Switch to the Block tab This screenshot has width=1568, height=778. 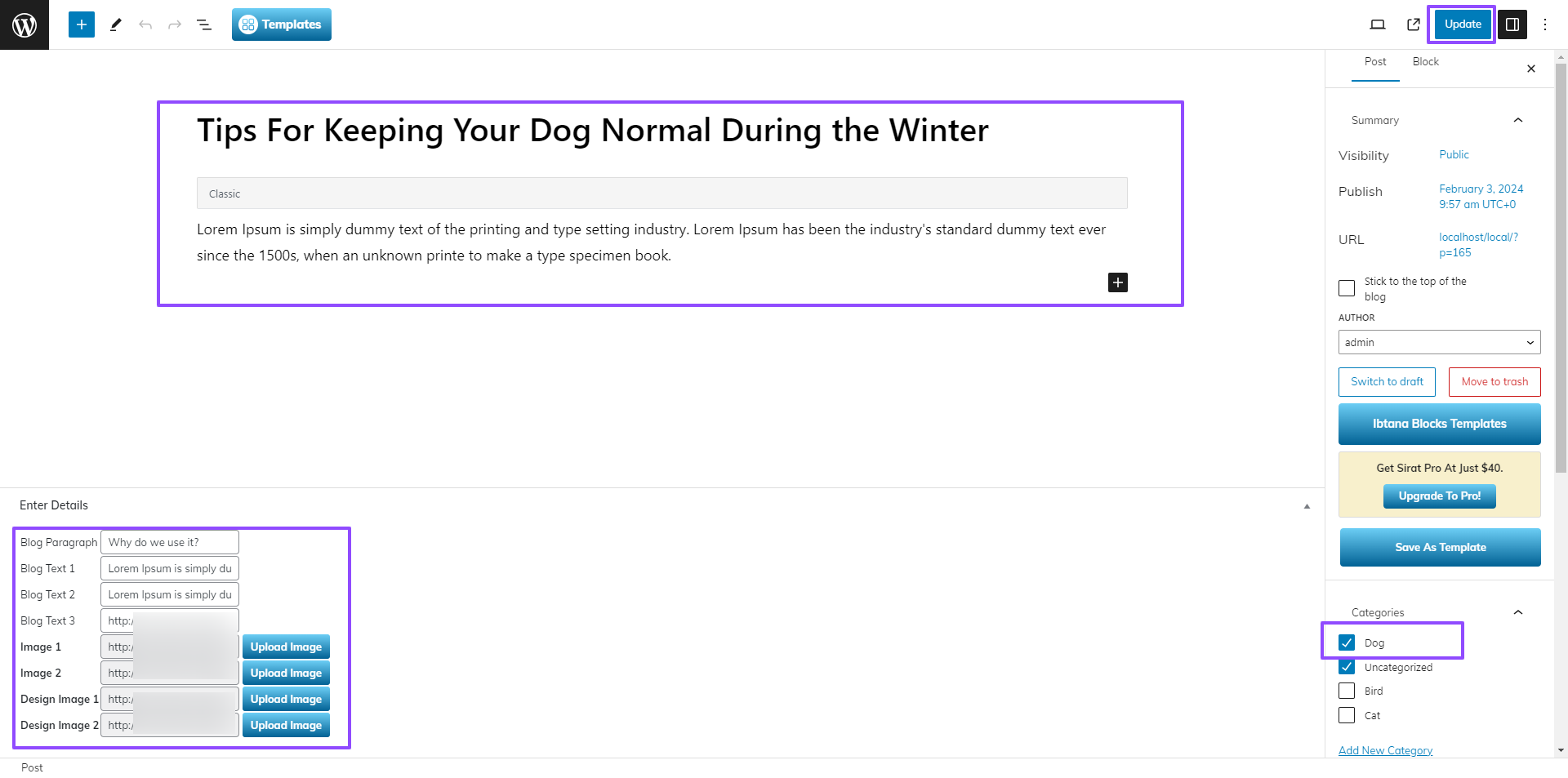tap(1425, 62)
